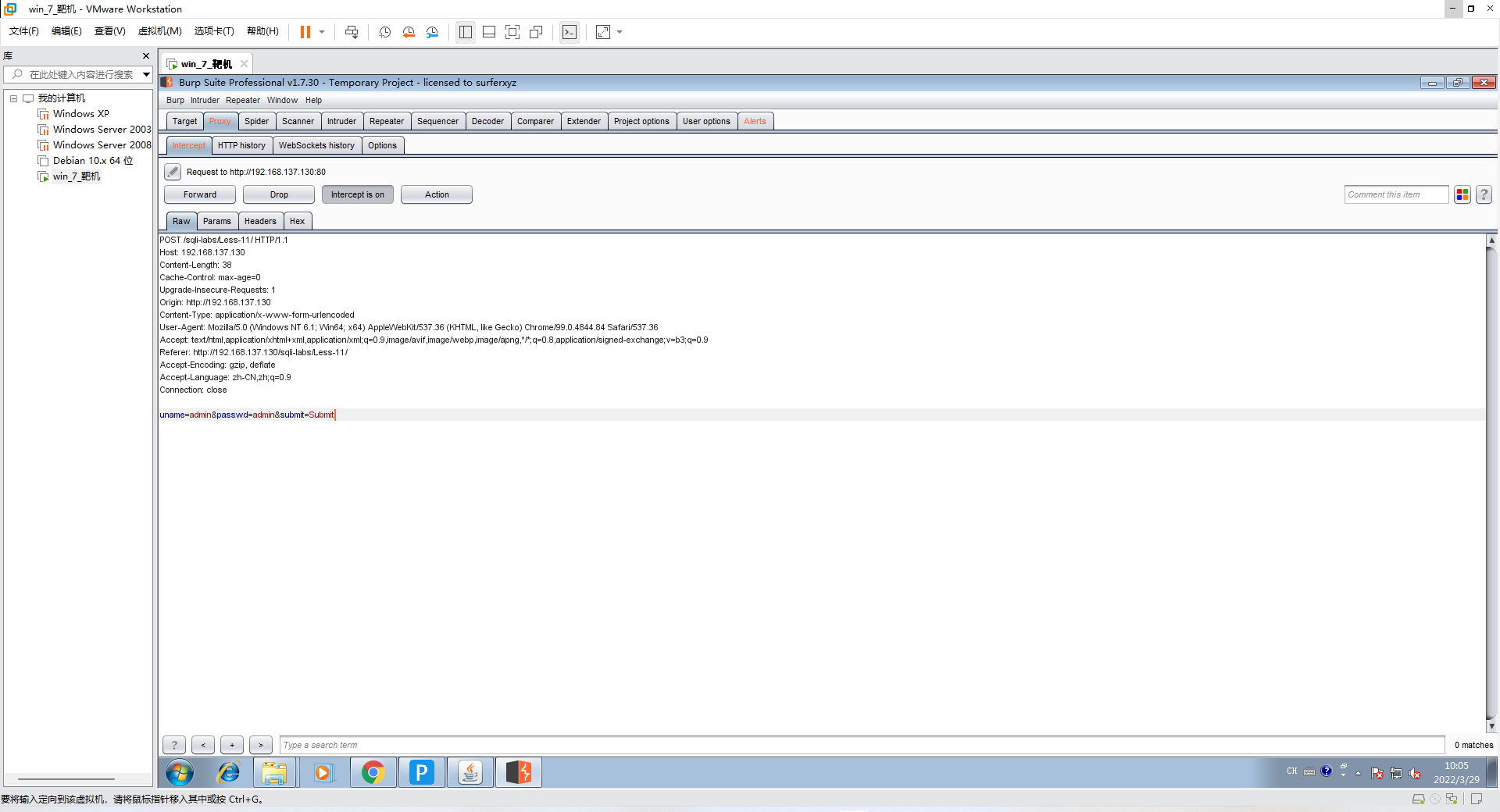This screenshot has height=812, width=1500.
Task: Switch to the Headers view tab
Action: click(x=260, y=221)
